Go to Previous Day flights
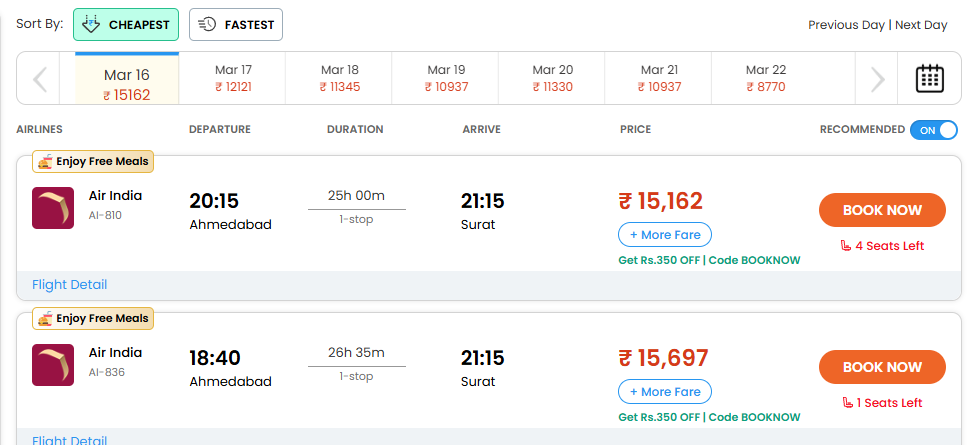 click(846, 25)
